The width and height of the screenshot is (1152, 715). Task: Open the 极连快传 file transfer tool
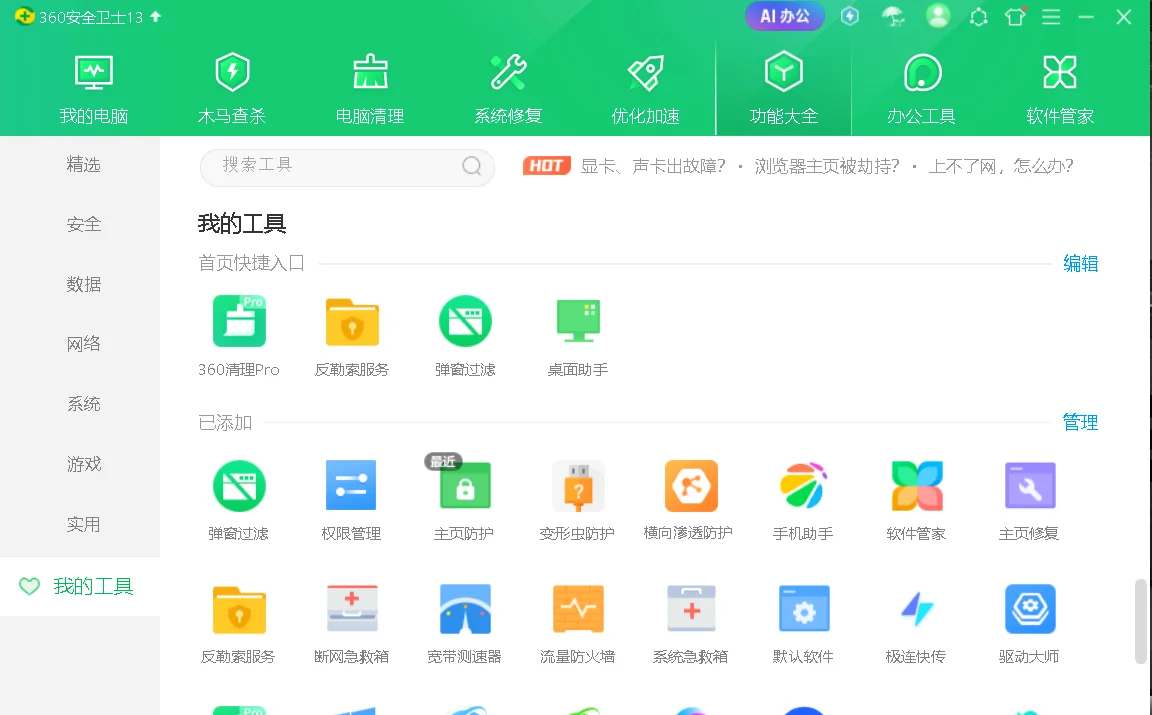click(x=917, y=622)
